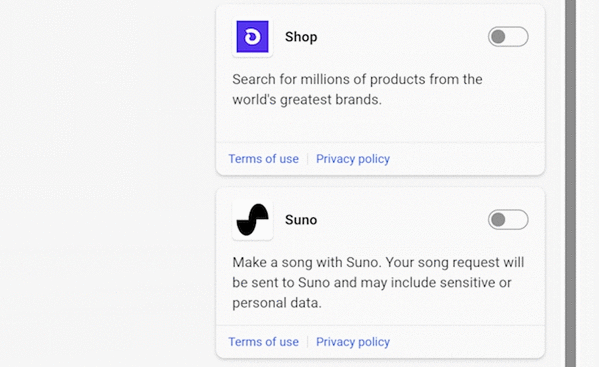Click the "world's greatest brands." text line

(307, 100)
